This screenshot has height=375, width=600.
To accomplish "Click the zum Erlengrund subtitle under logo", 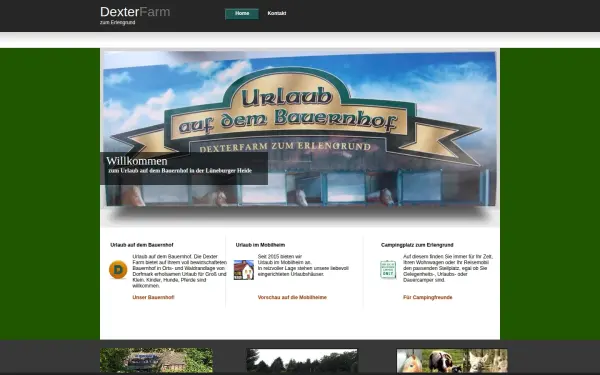I will (x=117, y=23).
